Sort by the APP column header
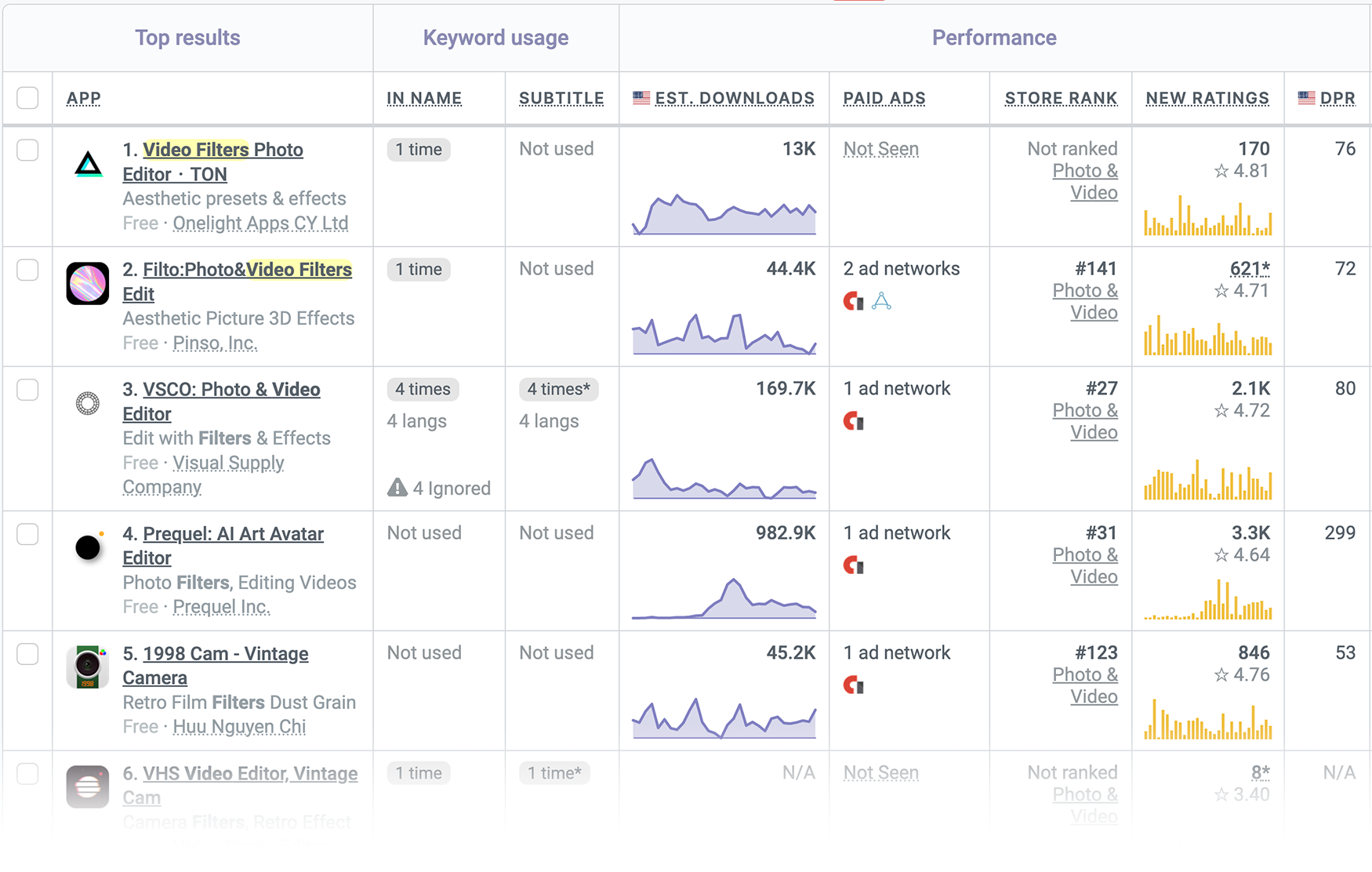This screenshot has height=872, width=1372. [84, 98]
